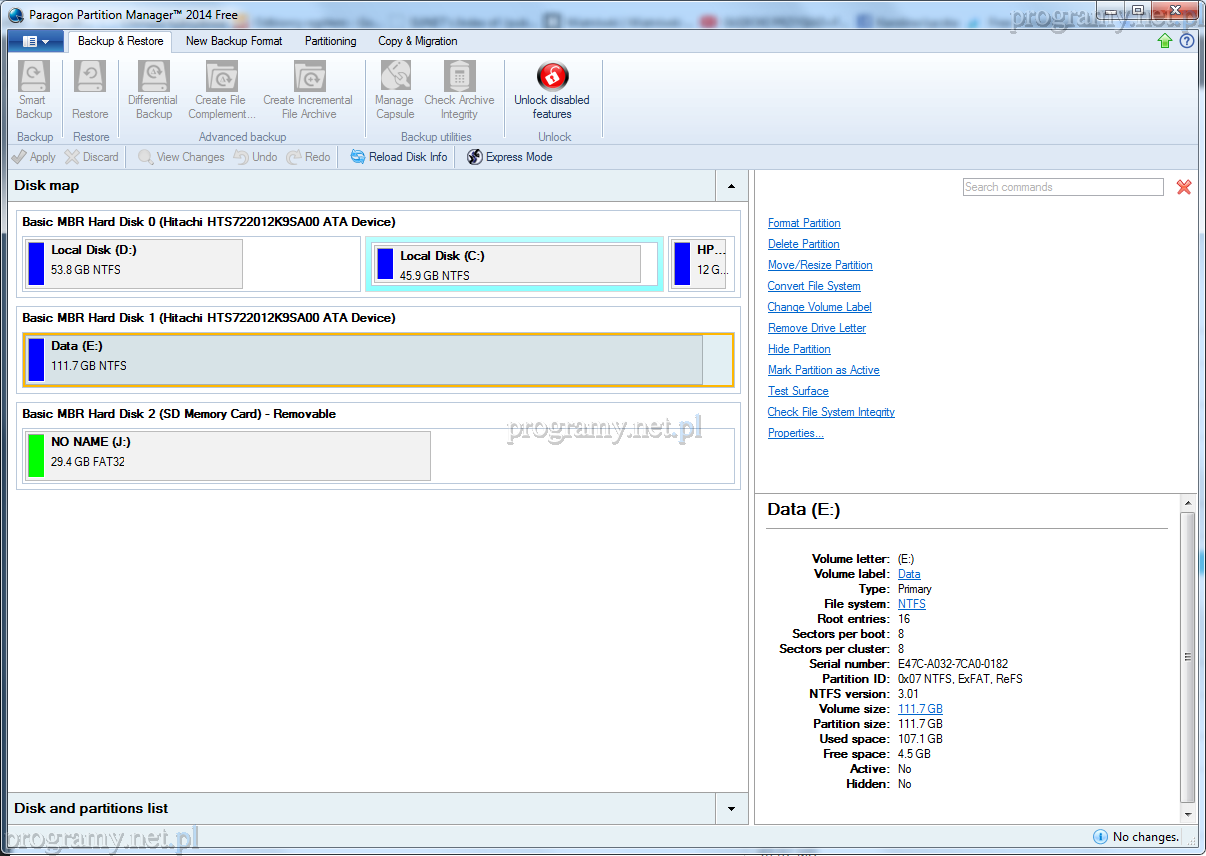This screenshot has width=1206, height=856.
Task: Click the Unlock disabled features icon
Action: tap(552, 77)
